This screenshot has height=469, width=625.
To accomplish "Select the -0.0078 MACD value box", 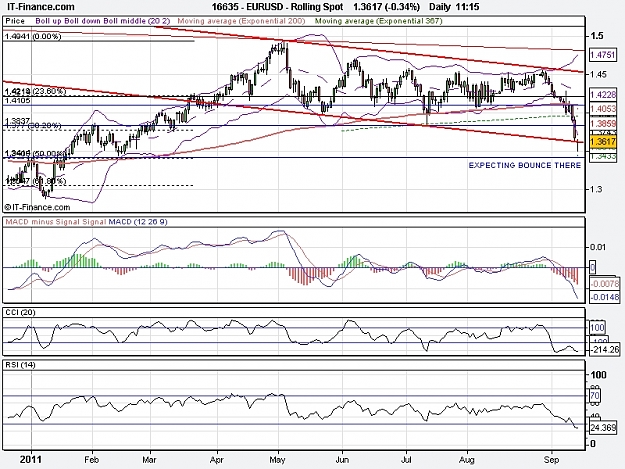I will pyautogui.click(x=605, y=284).
